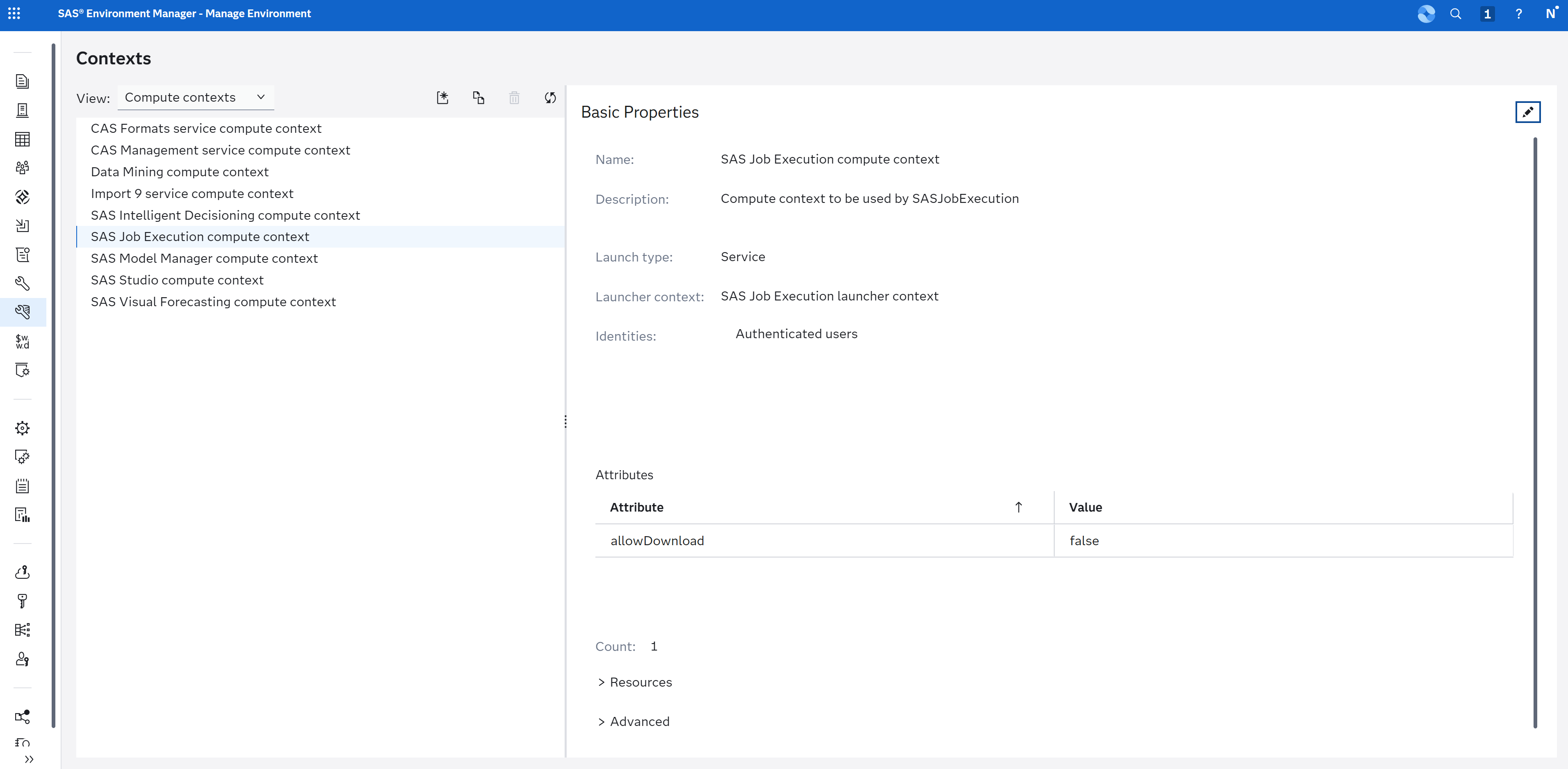Select CAS Formats service compute context
This screenshot has height=769, width=1568.
pos(321,128)
